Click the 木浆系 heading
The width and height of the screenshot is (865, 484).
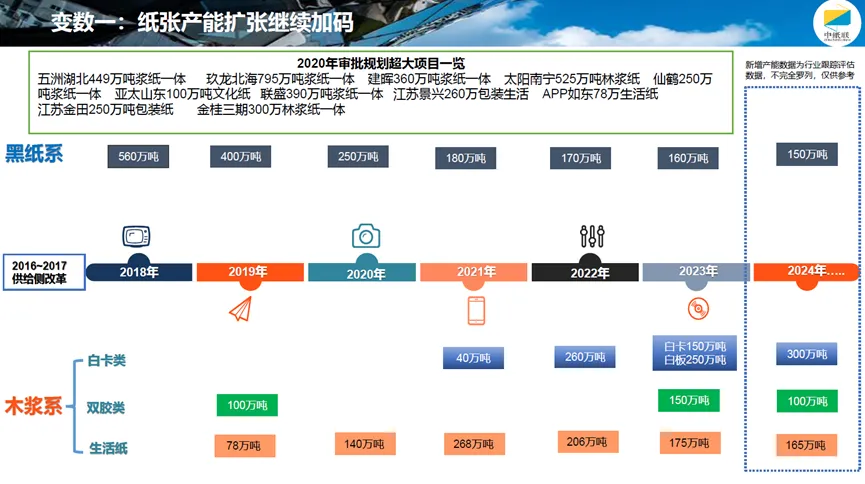[33, 406]
